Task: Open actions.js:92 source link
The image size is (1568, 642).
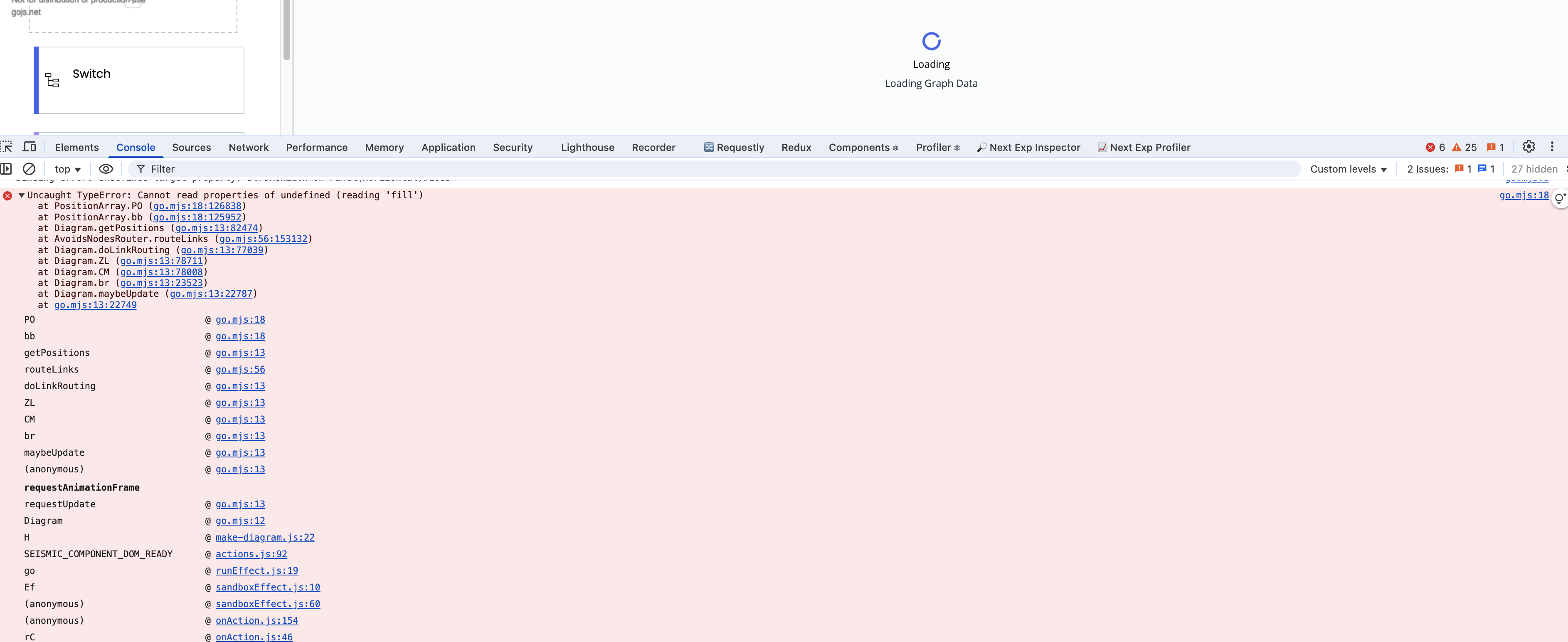Action: click(x=251, y=554)
